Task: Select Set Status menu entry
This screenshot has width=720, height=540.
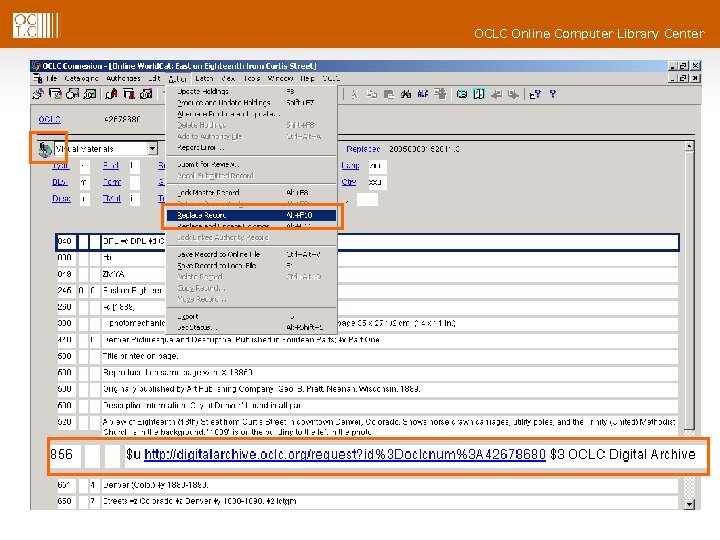Action: click(x=251, y=327)
